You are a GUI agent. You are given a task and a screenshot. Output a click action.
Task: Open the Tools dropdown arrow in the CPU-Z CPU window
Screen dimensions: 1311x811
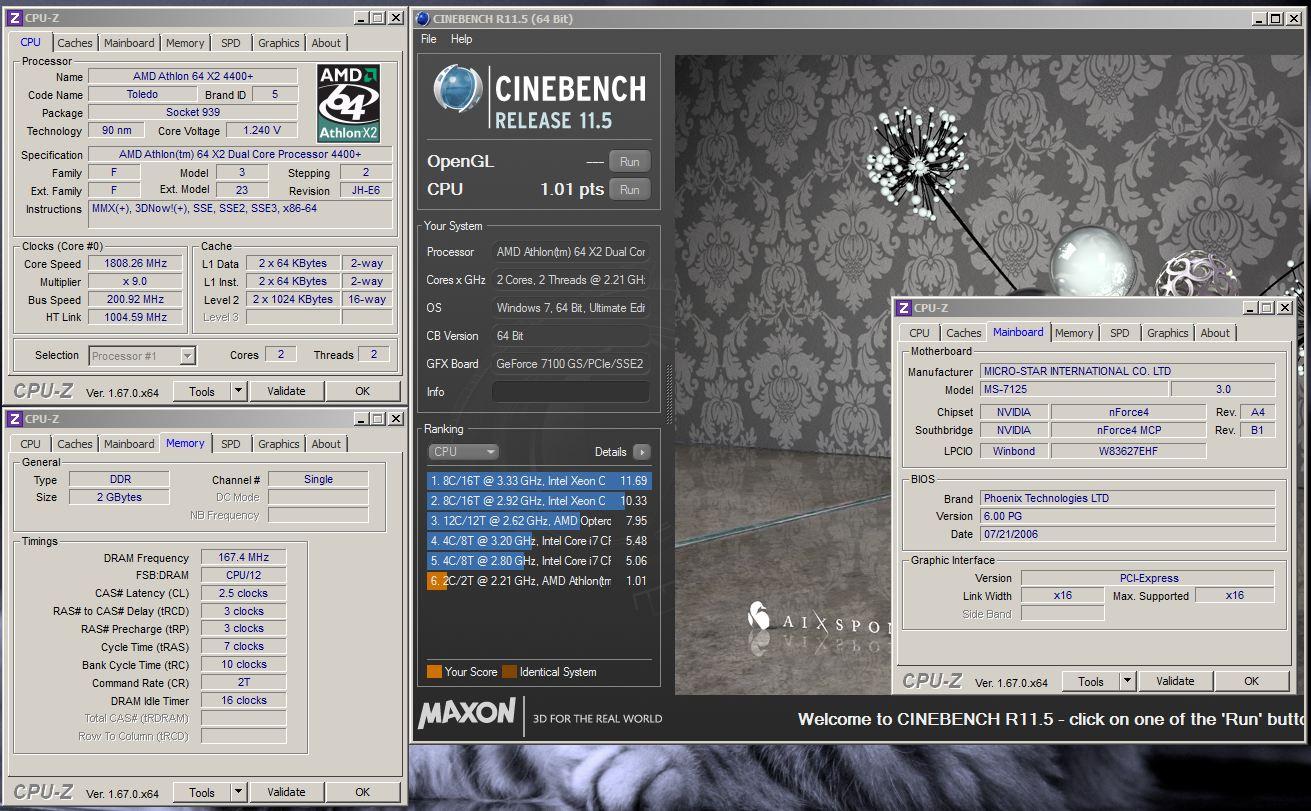[238, 391]
